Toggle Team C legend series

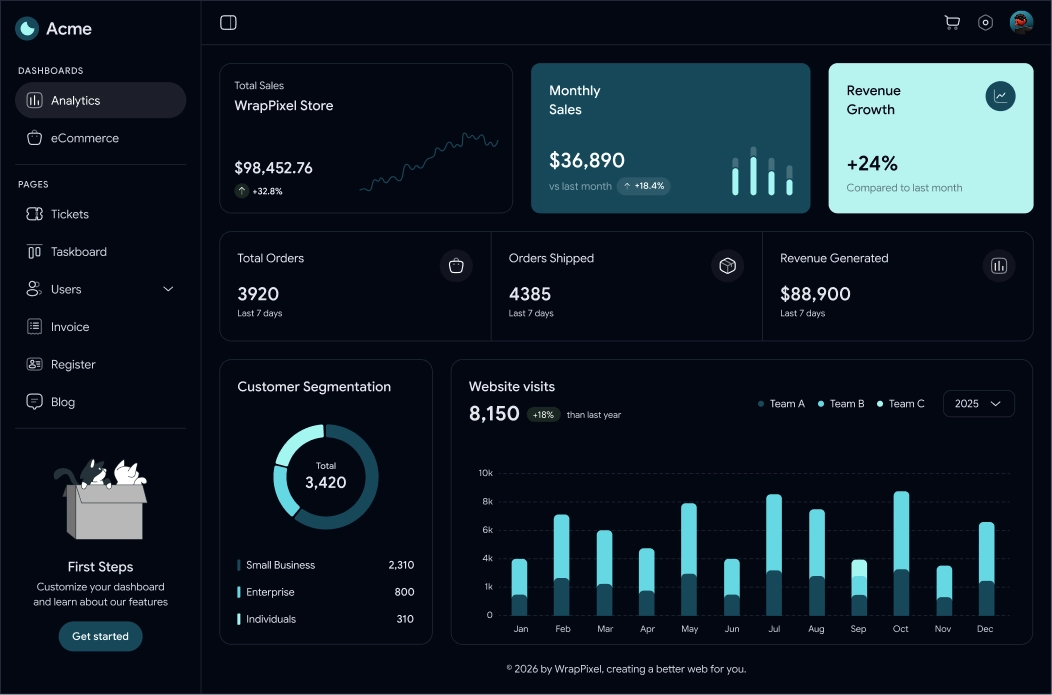900,404
